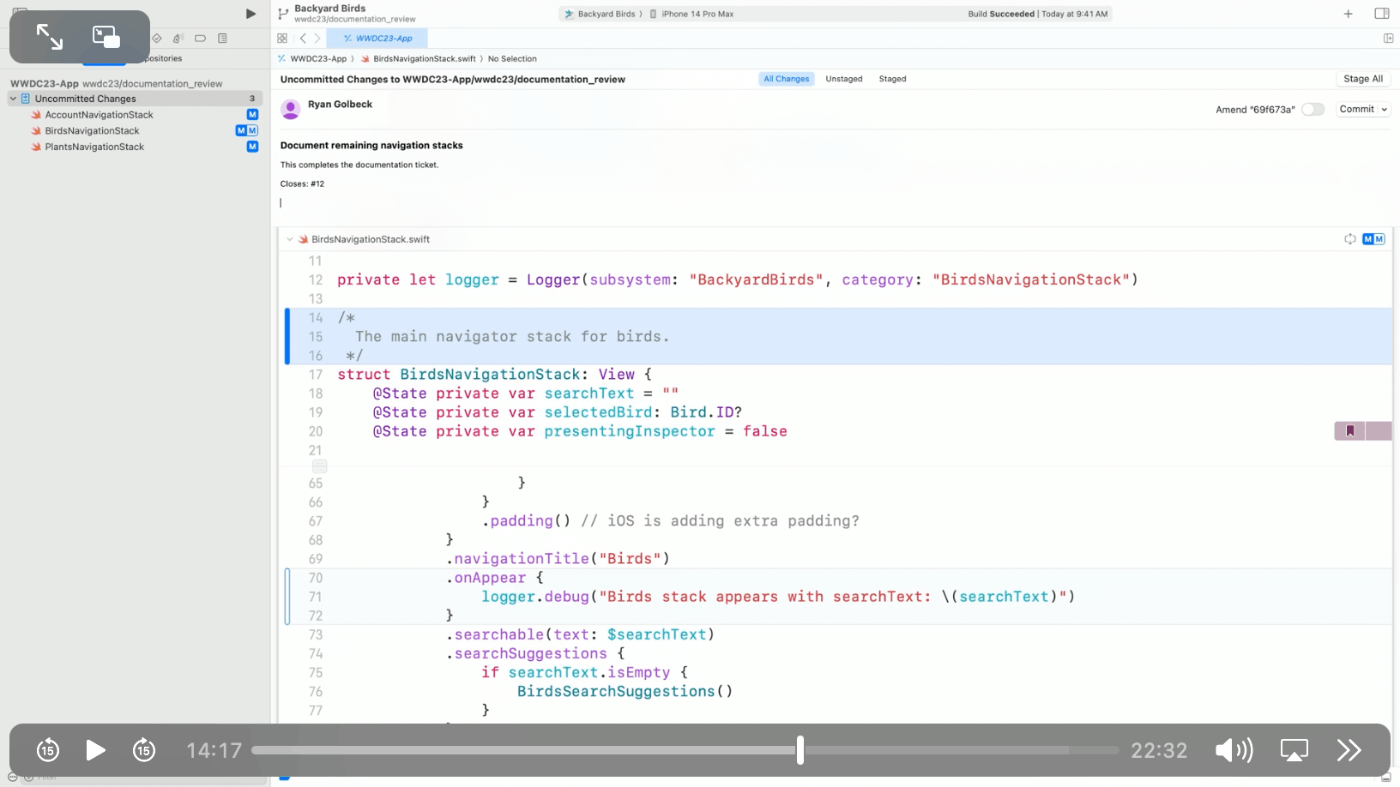
Task: Skip back 15 seconds in video
Action: point(48,750)
